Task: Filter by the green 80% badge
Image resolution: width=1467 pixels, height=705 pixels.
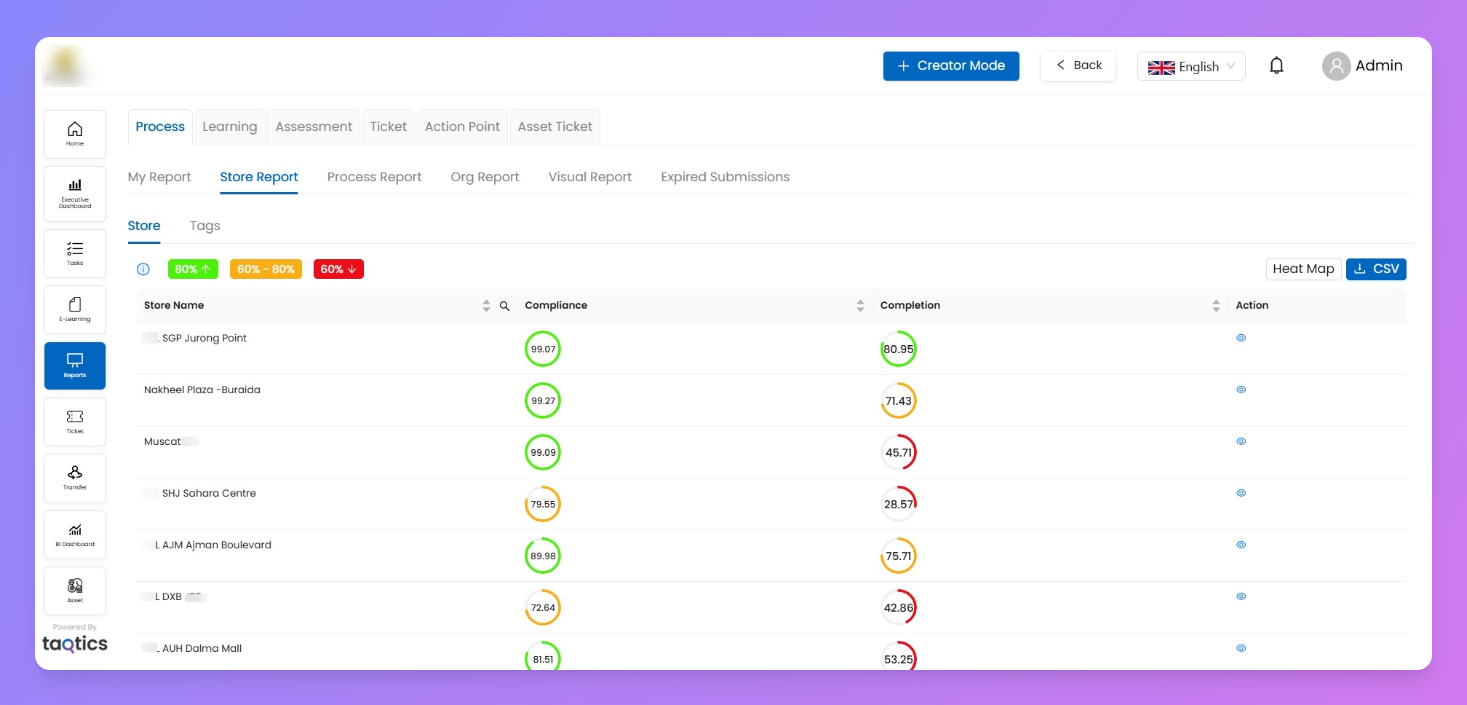Action: pyautogui.click(x=192, y=269)
